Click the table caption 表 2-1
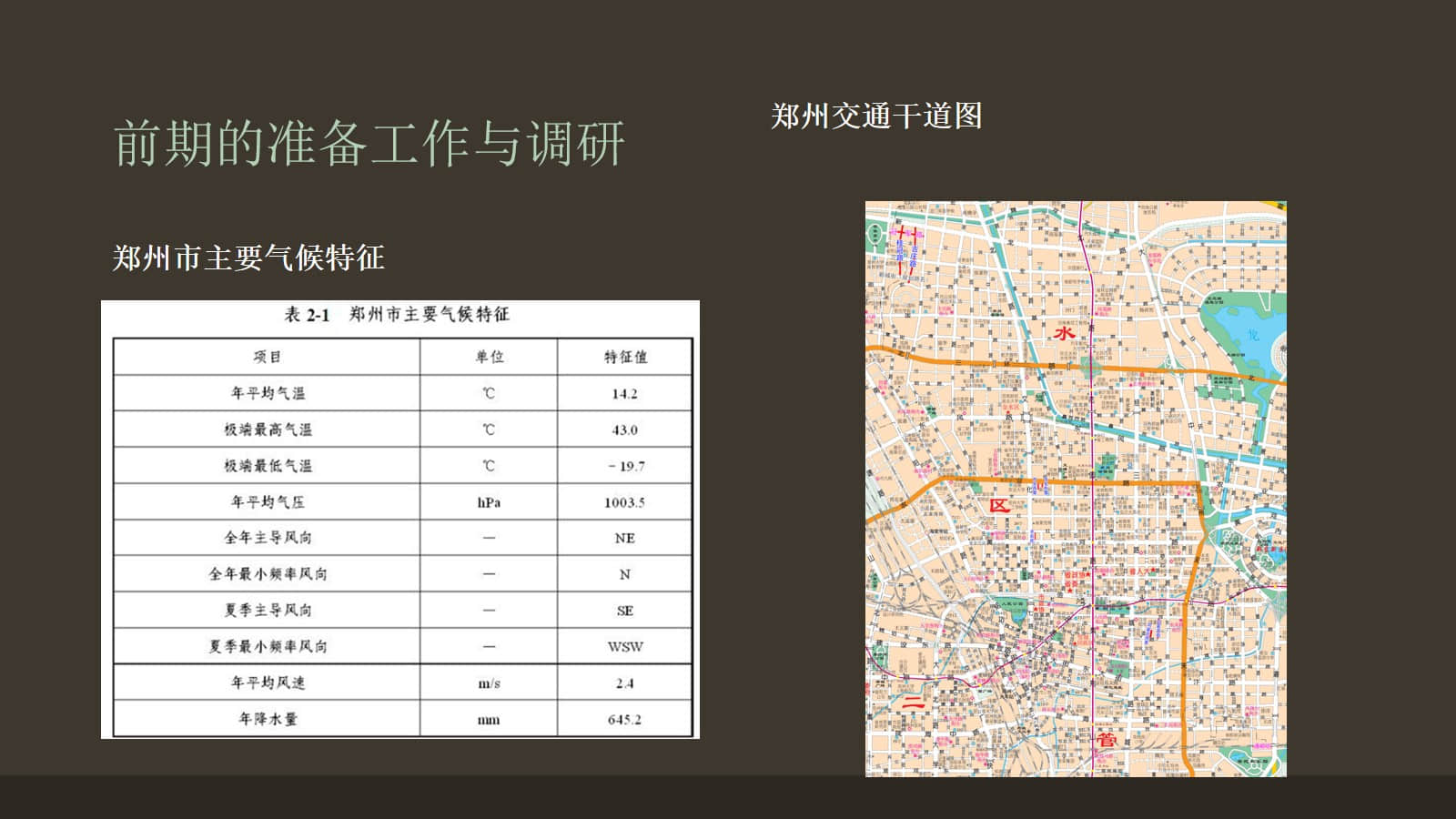 [307, 315]
